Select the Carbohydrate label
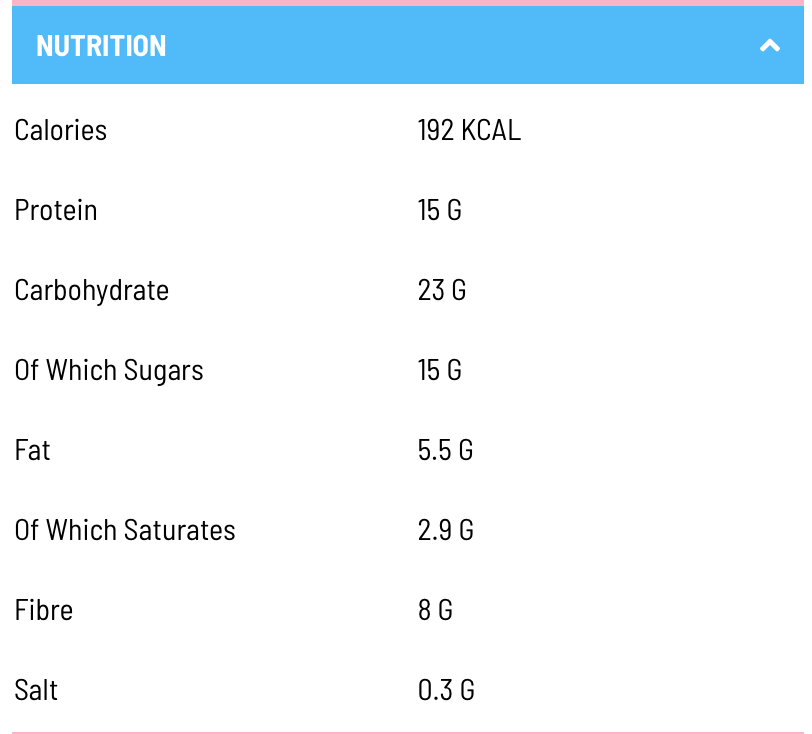The image size is (812, 734). click(92, 290)
